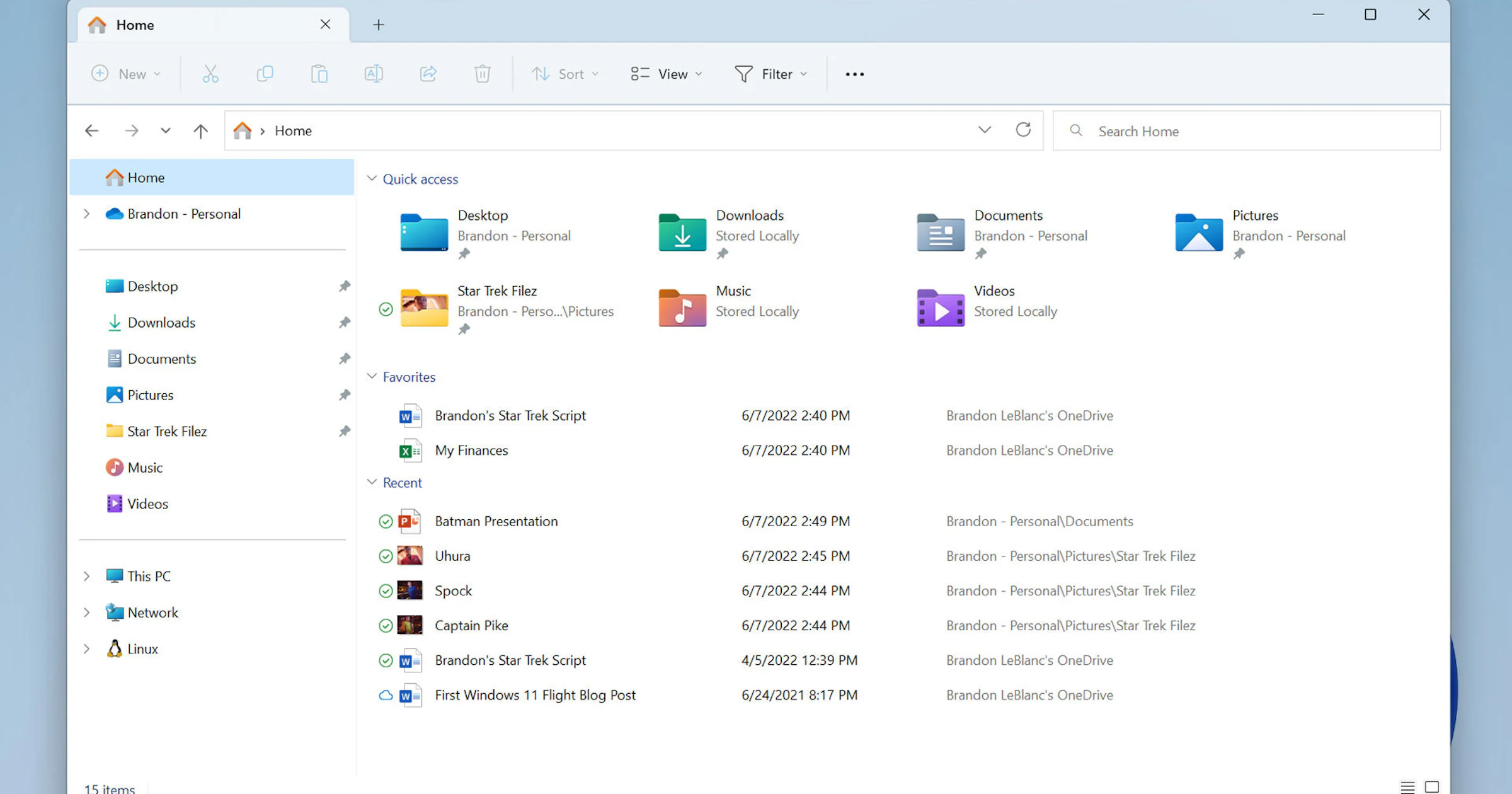Image resolution: width=1512 pixels, height=794 pixels.
Task: Click the Refresh icon in address bar
Action: [1023, 130]
